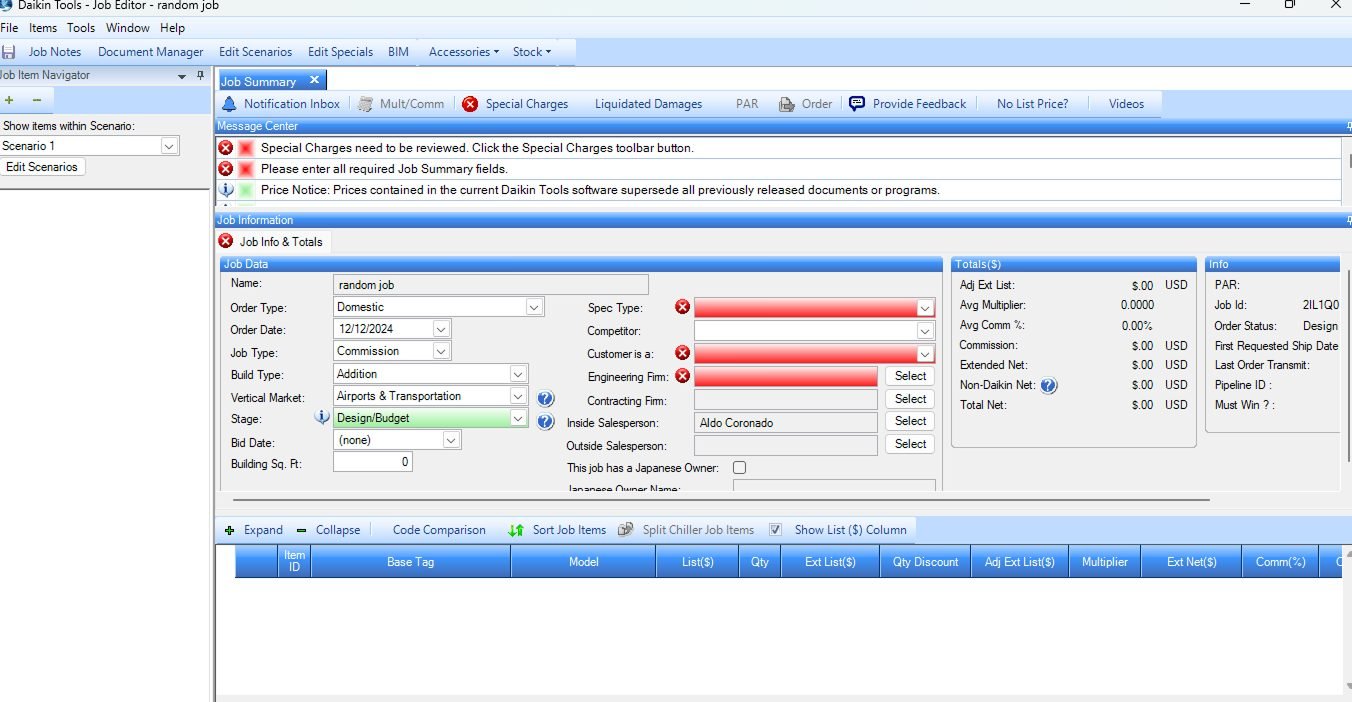Click BIM toolbar item
This screenshot has width=1352, height=702.
click(x=398, y=52)
